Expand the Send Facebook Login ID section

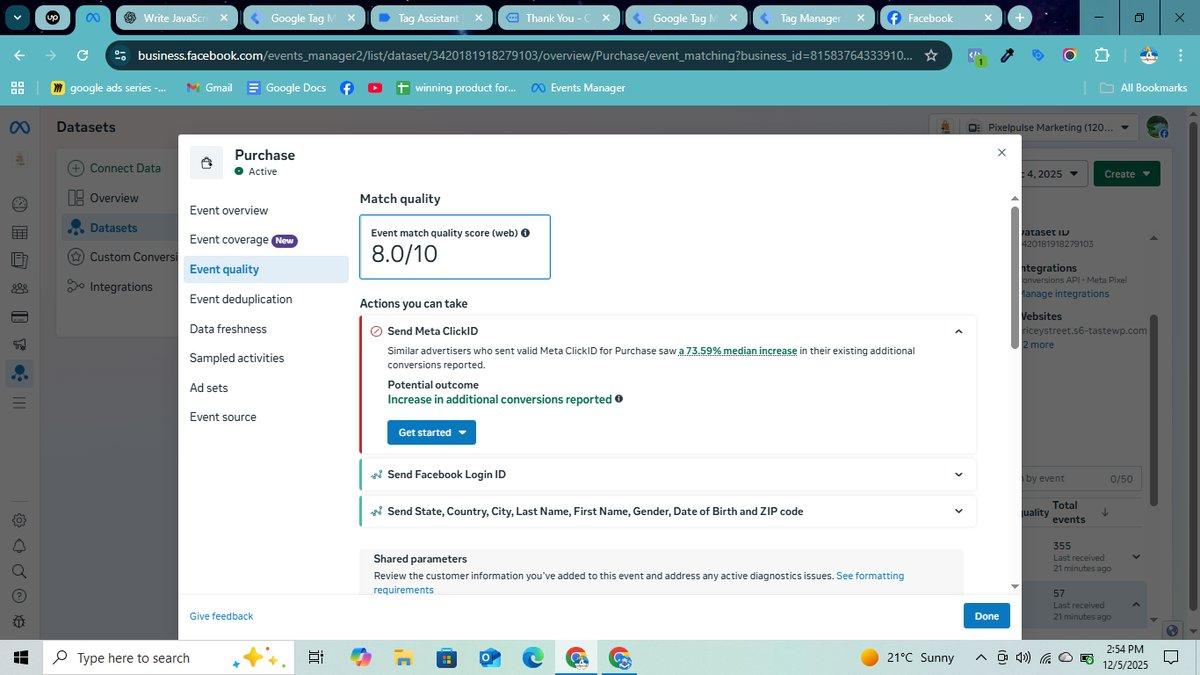click(958, 475)
